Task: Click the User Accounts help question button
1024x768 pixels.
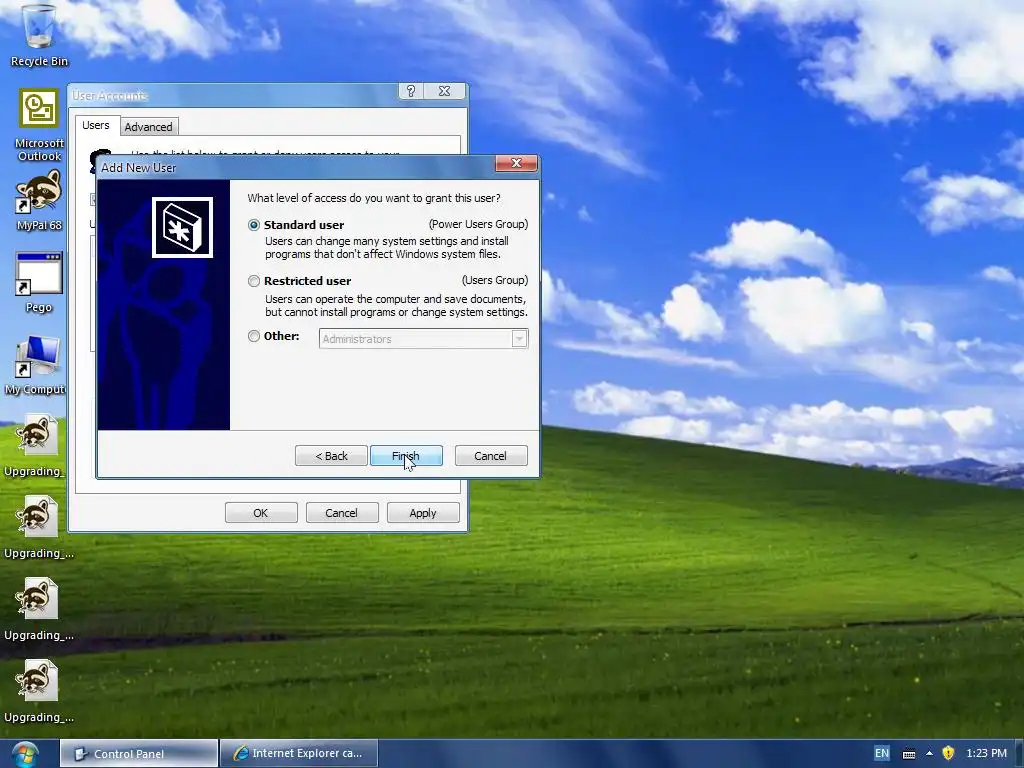Action: click(411, 91)
